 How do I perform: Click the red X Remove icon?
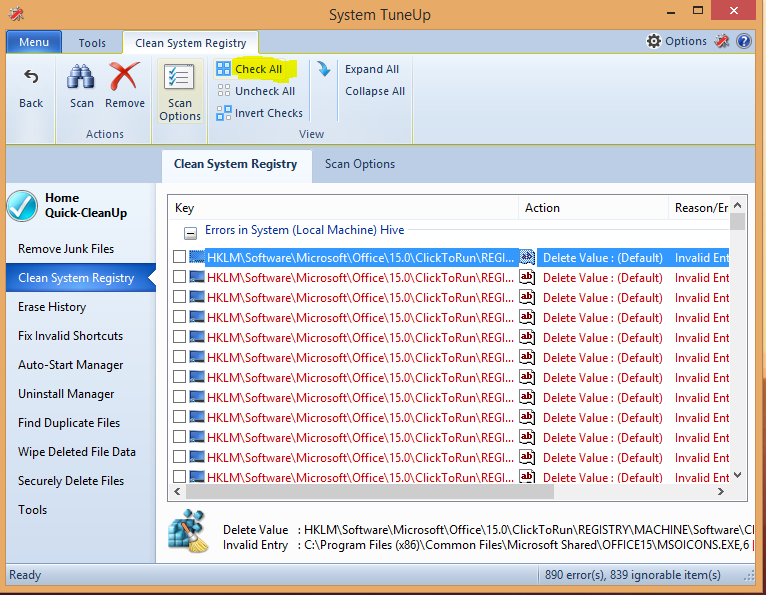(x=124, y=76)
